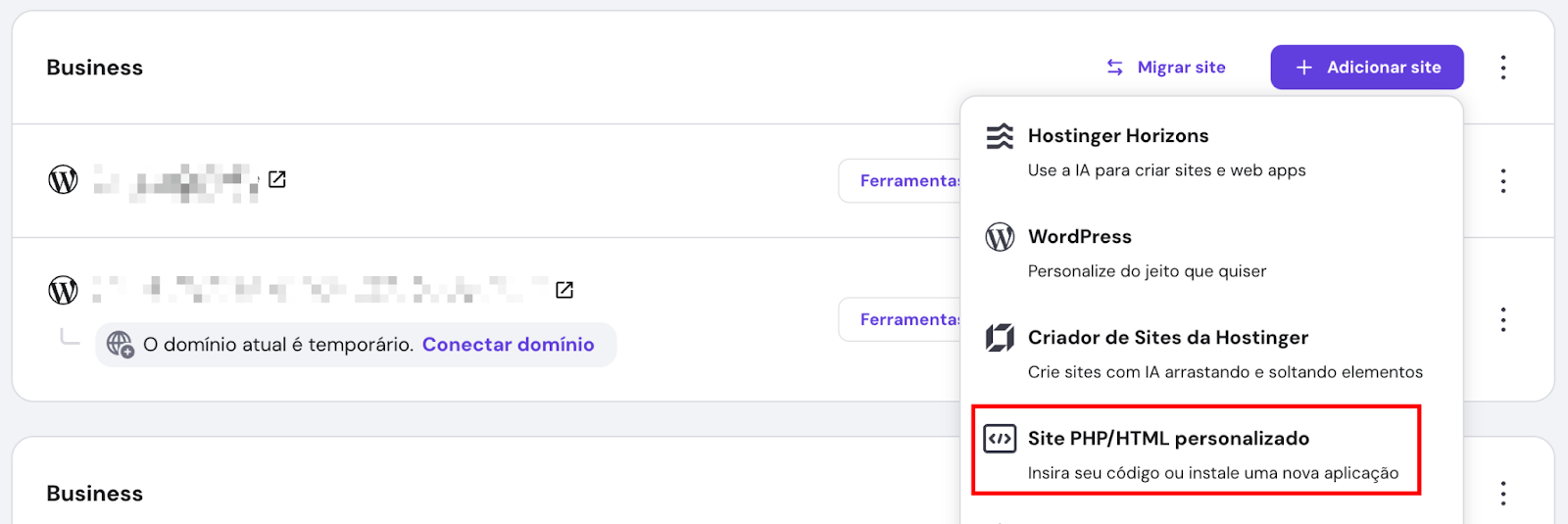
Task: Open three-dot menu of the lower Business plan
Action: point(1503,494)
